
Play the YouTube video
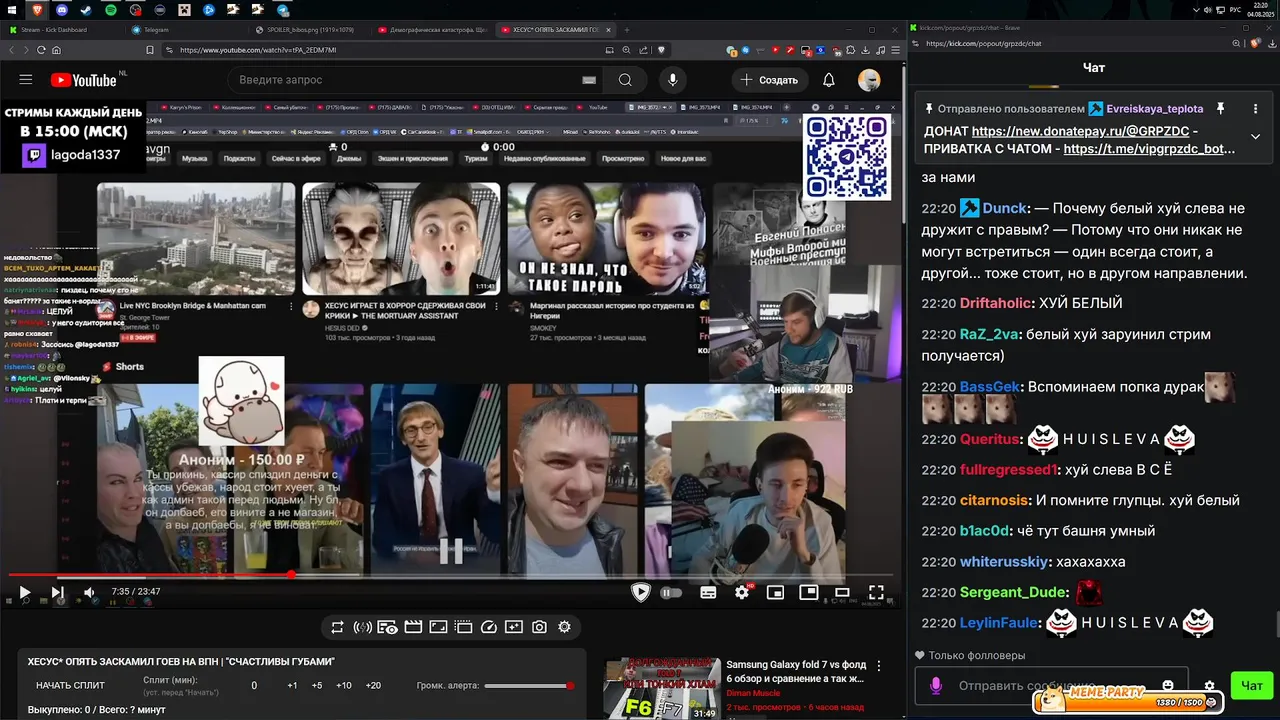pyautogui.click(x=25, y=592)
